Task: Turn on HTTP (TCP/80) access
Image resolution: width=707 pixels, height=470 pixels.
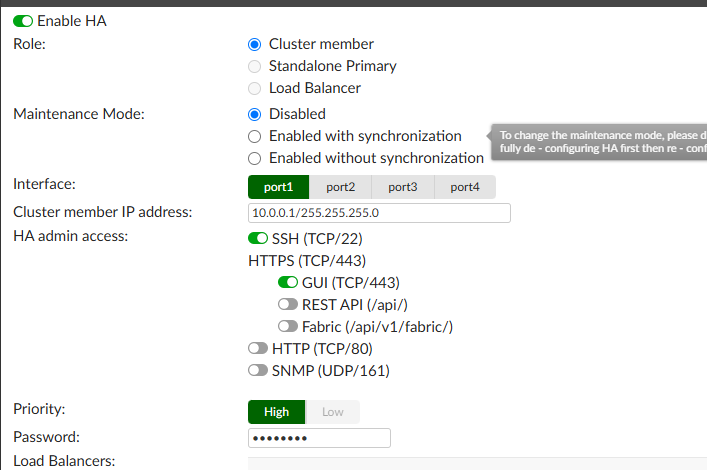Action: coord(258,349)
